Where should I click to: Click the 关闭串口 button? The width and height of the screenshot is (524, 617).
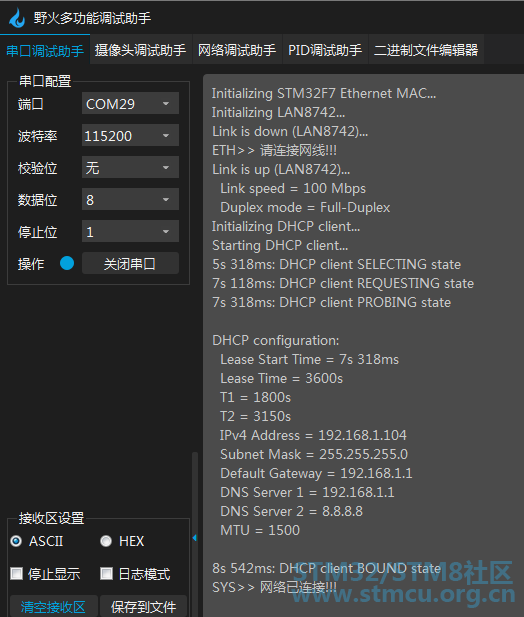point(130,263)
